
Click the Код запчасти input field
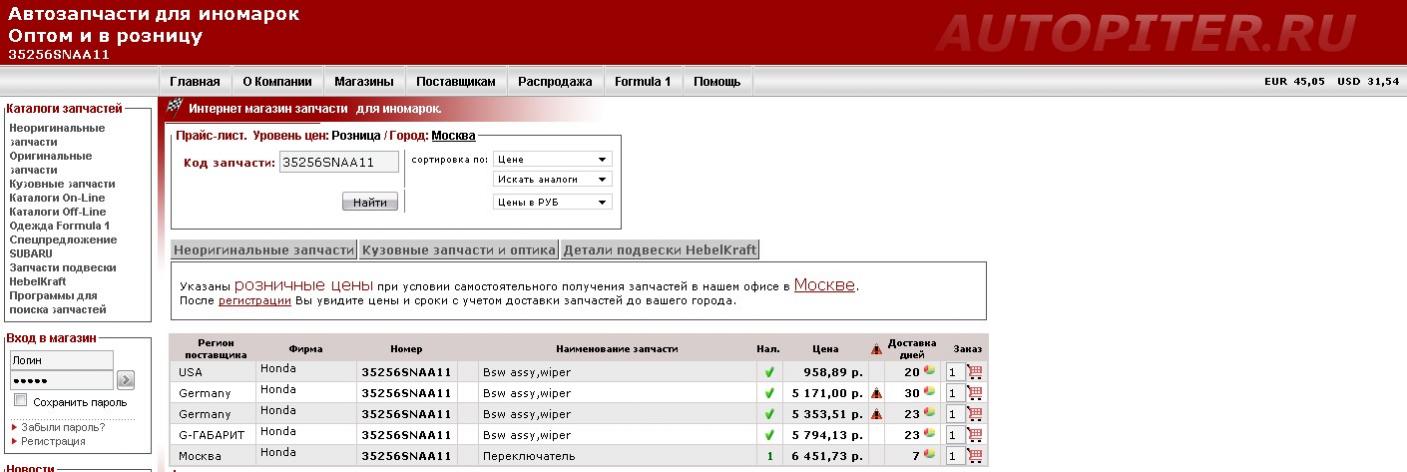tap(339, 162)
